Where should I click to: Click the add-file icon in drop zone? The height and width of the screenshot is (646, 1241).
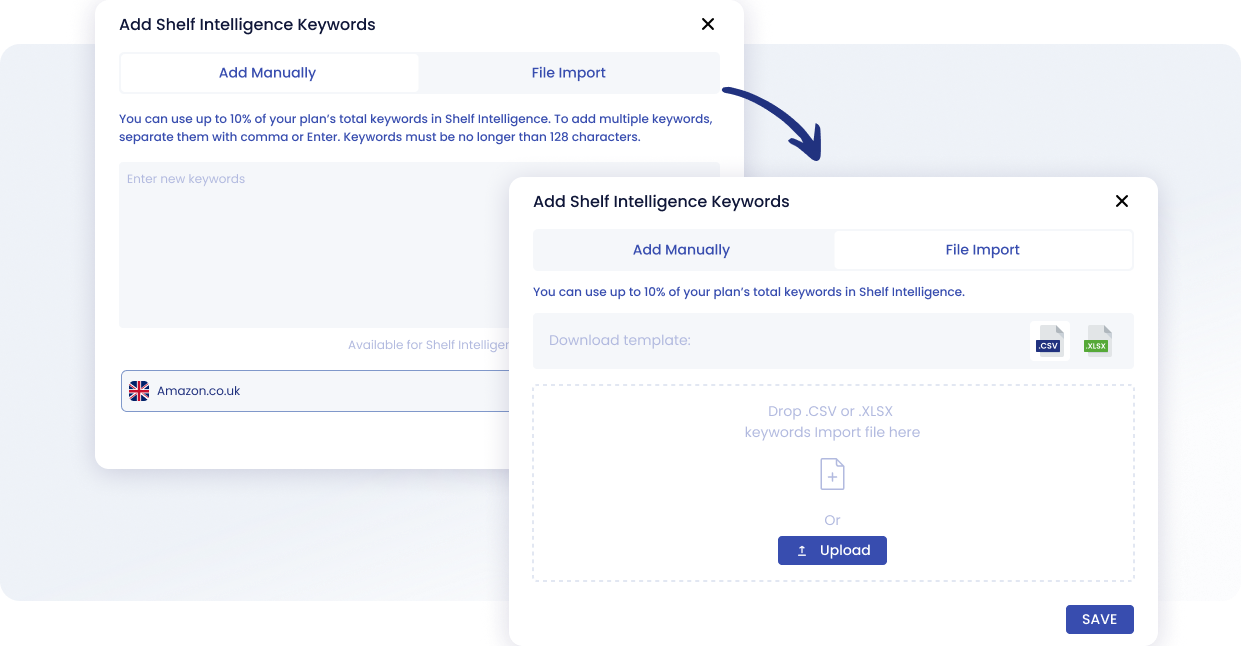[x=832, y=474]
